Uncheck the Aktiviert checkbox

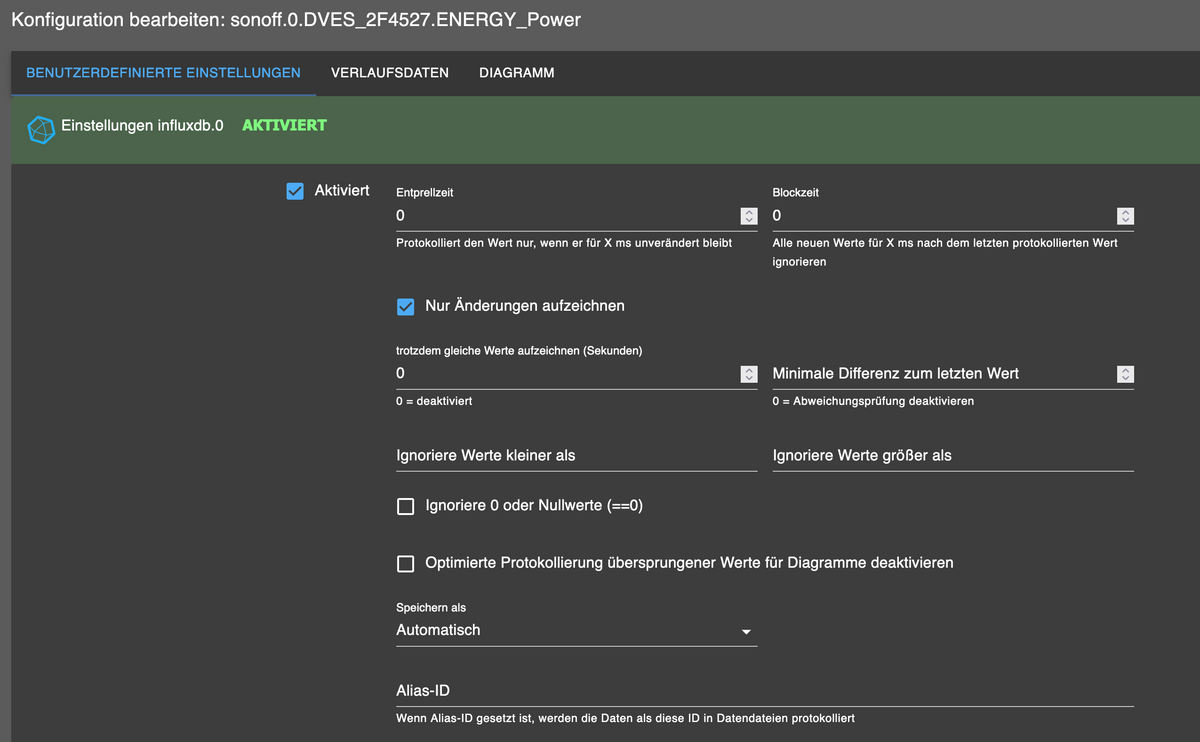tap(295, 191)
